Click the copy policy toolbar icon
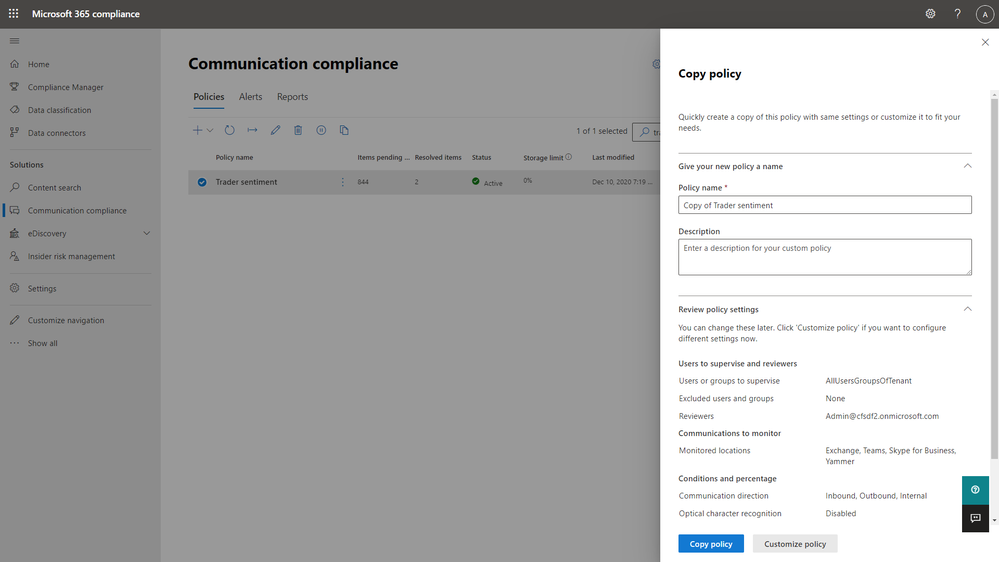The height and width of the screenshot is (562, 999). (x=344, y=130)
